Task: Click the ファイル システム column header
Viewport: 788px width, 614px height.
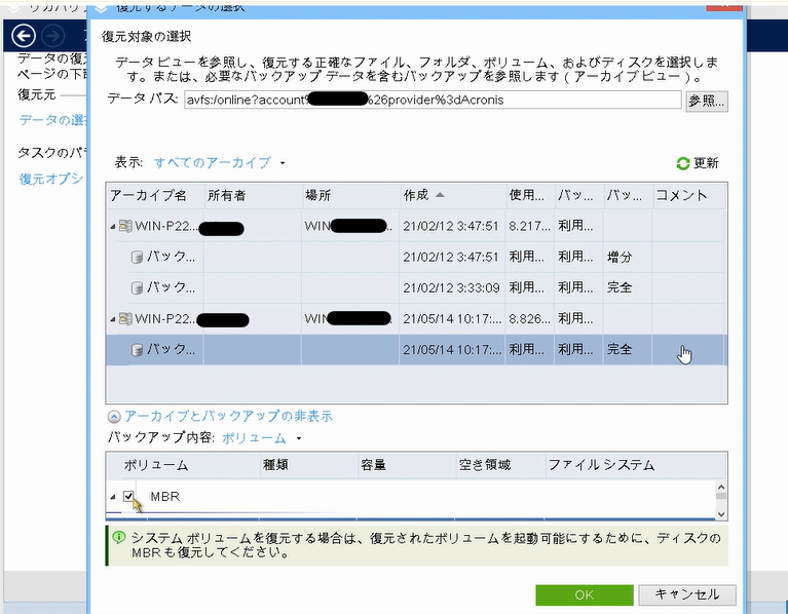Action: 635,465
